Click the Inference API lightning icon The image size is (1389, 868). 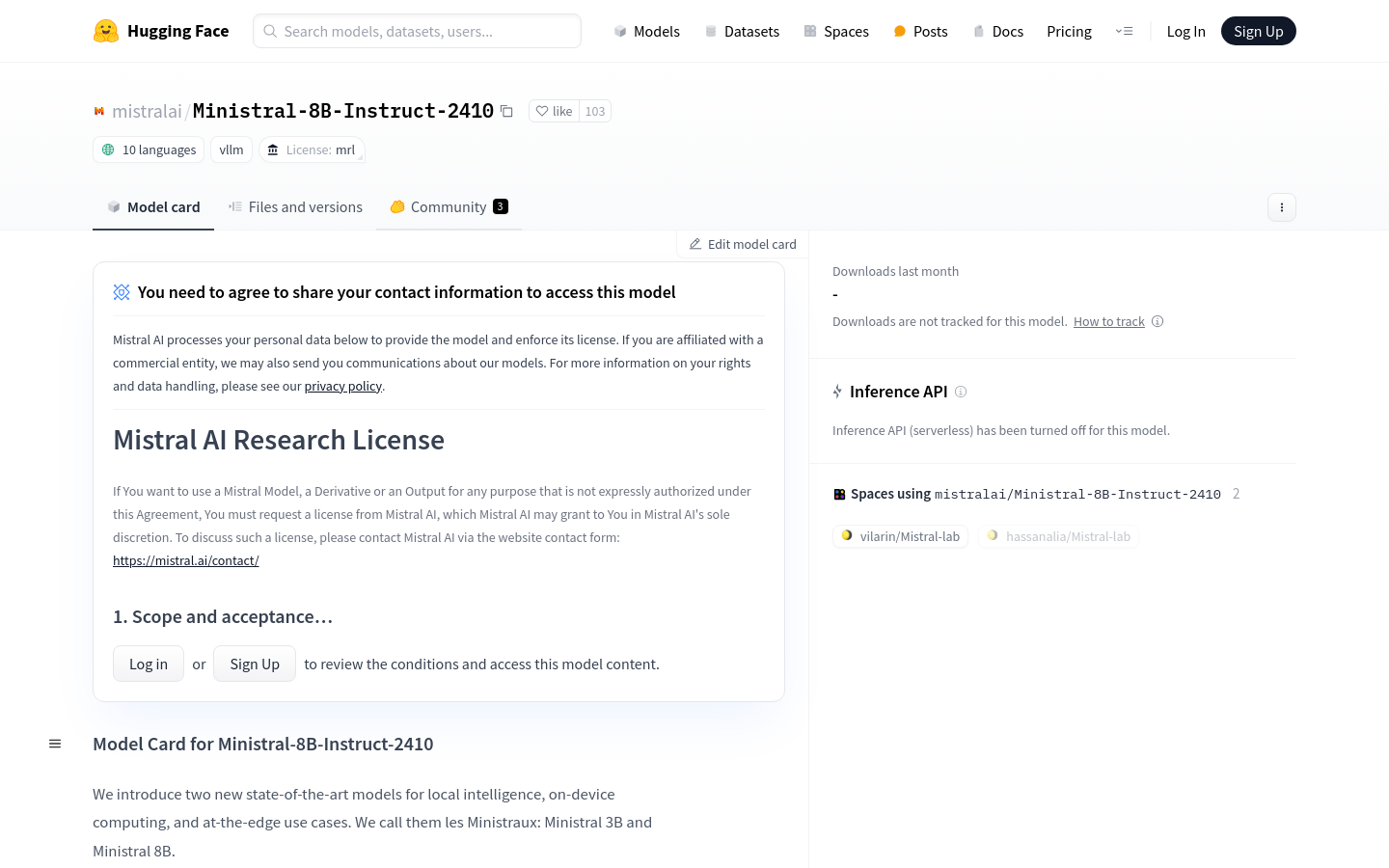pyautogui.click(x=837, y=392)
